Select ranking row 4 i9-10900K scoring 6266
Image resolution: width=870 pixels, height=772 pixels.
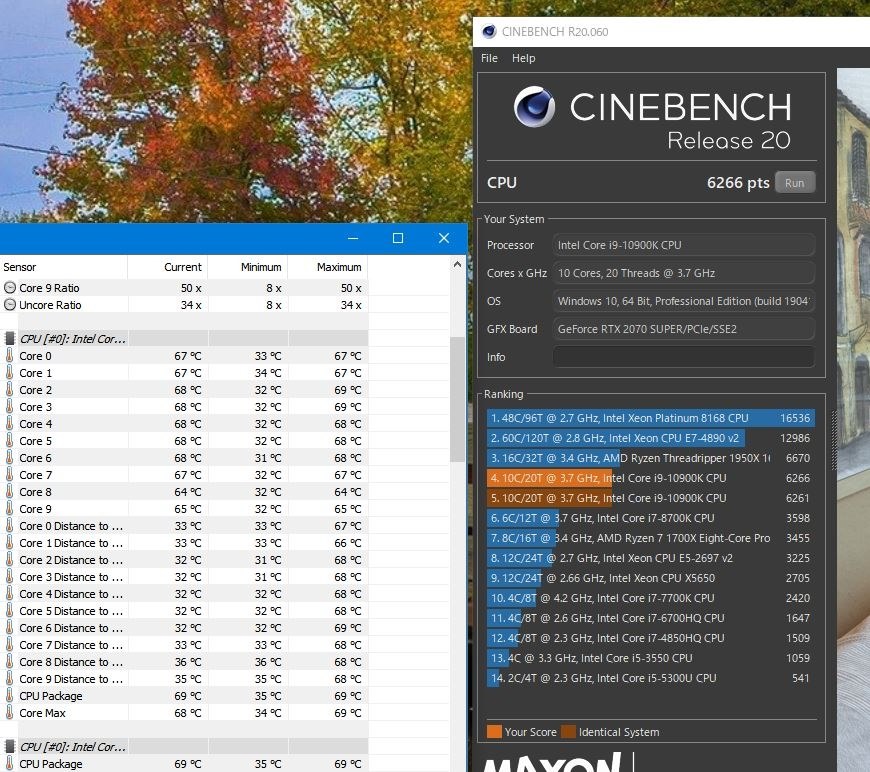coord(651,478)
